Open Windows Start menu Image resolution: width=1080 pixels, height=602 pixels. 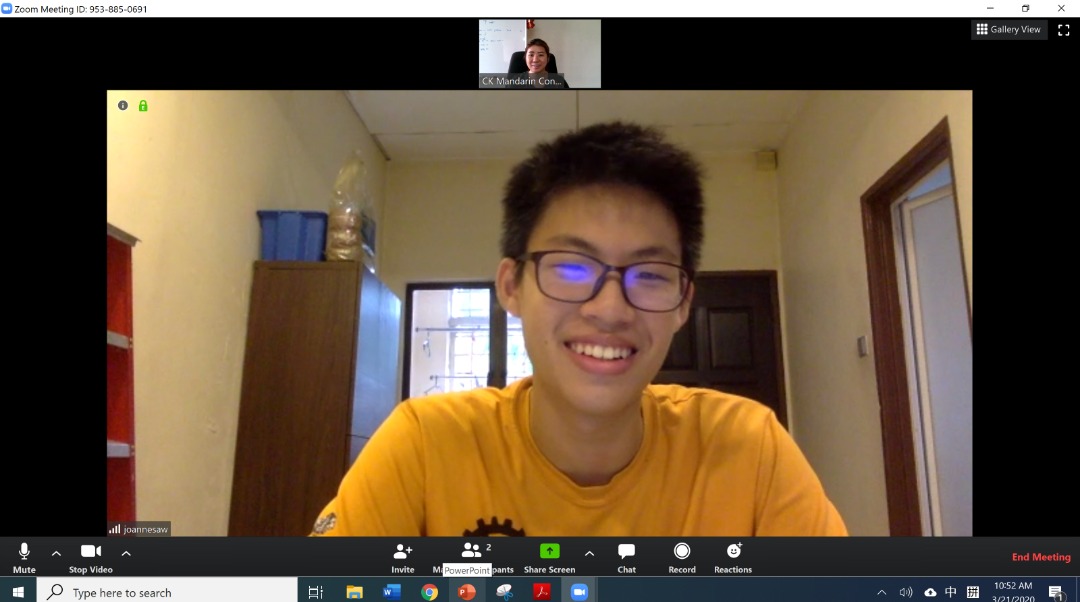click(x=18, y=592)
